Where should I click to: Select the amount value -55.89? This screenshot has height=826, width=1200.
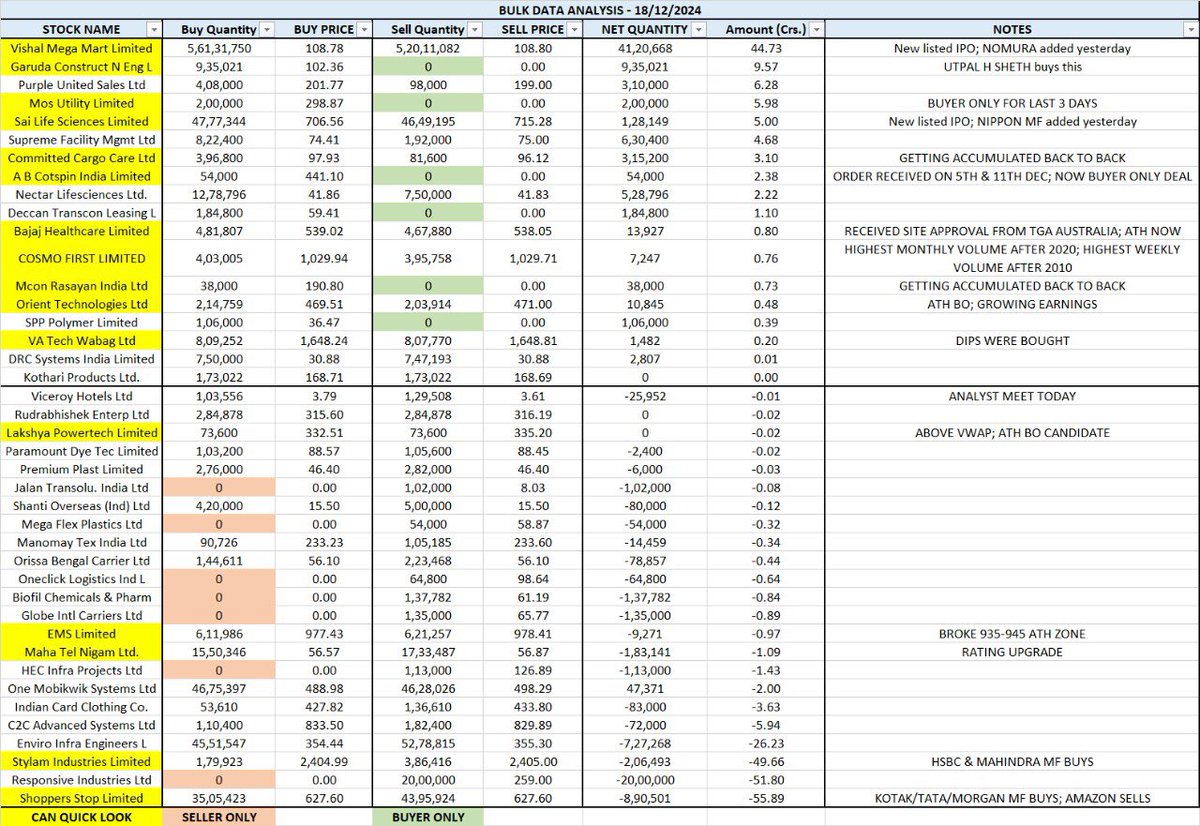[x=766, y=798]
